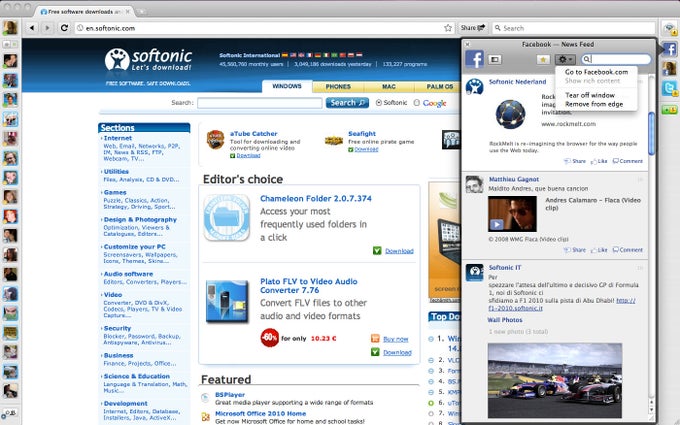Select the Google search radio button

point(417,103)
